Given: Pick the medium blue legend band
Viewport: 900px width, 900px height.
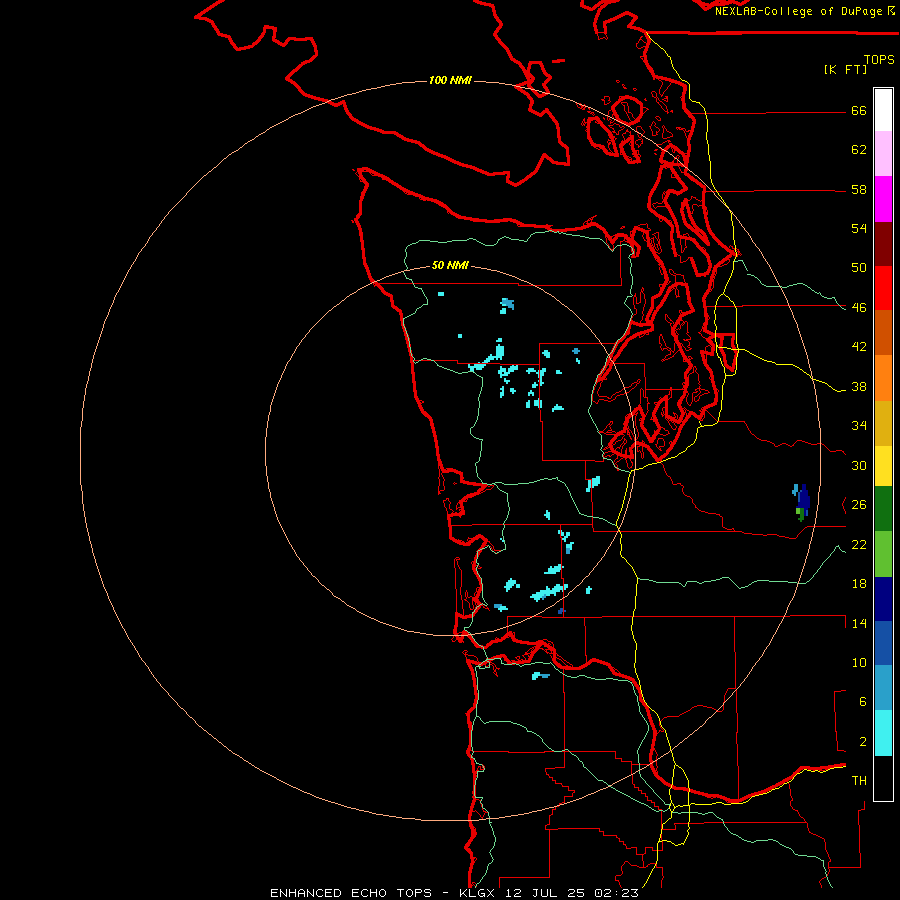Looking at the screenshot, I should 883,643.
